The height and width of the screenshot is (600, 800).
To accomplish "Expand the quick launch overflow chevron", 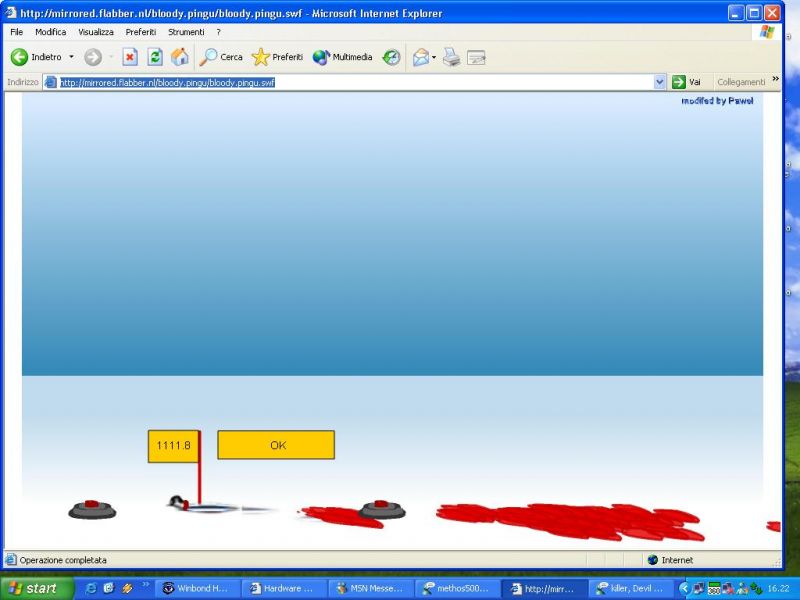I will [145, 585].
